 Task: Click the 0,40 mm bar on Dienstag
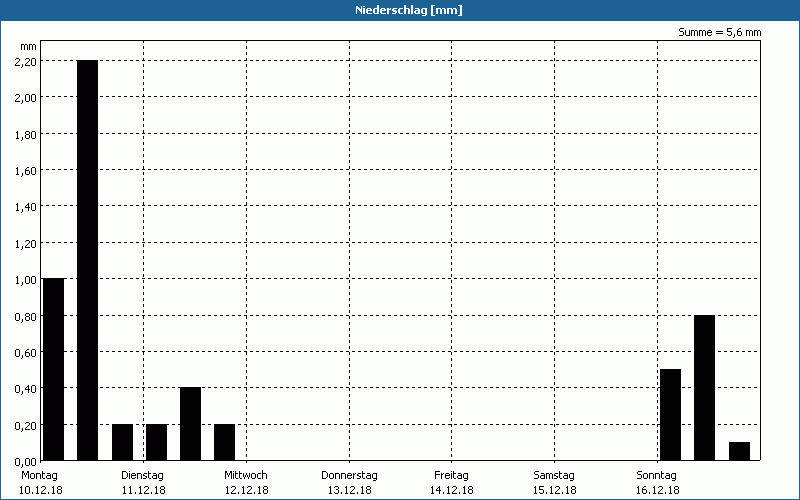(190, 424)
